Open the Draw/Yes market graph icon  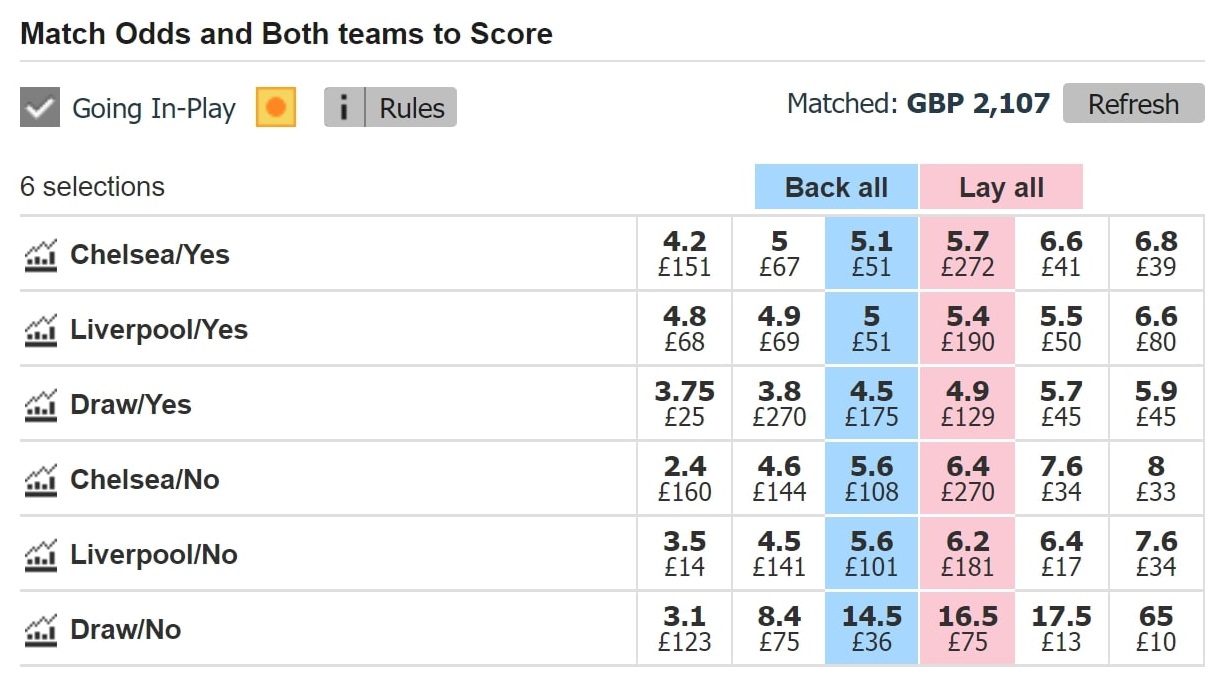41,405
